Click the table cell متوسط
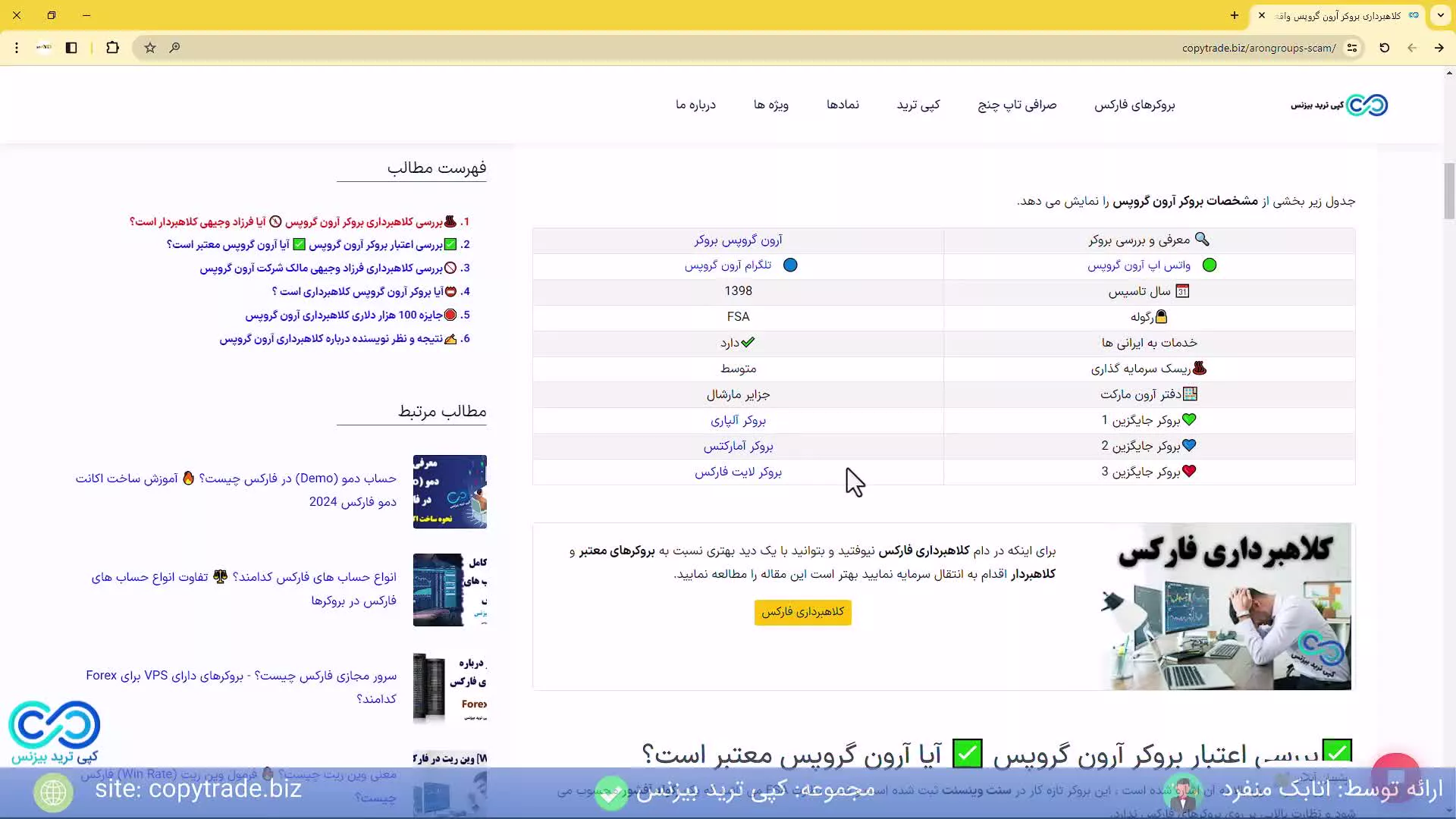This screenshot has width=1456, height=819. pos(738,369)
